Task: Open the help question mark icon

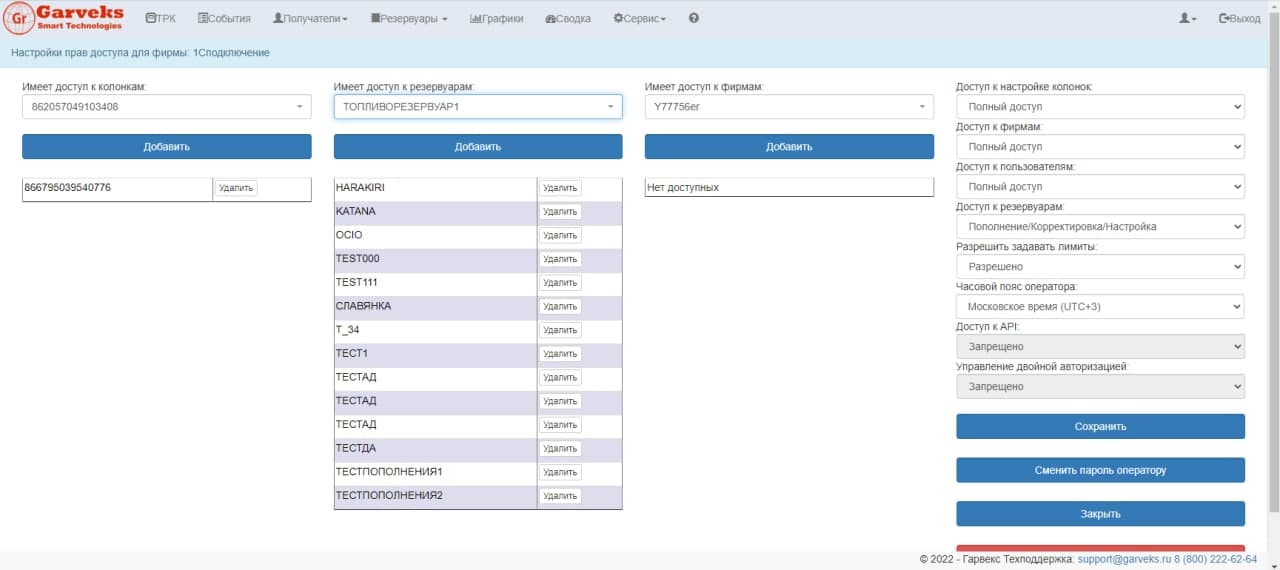Action: 694,18
